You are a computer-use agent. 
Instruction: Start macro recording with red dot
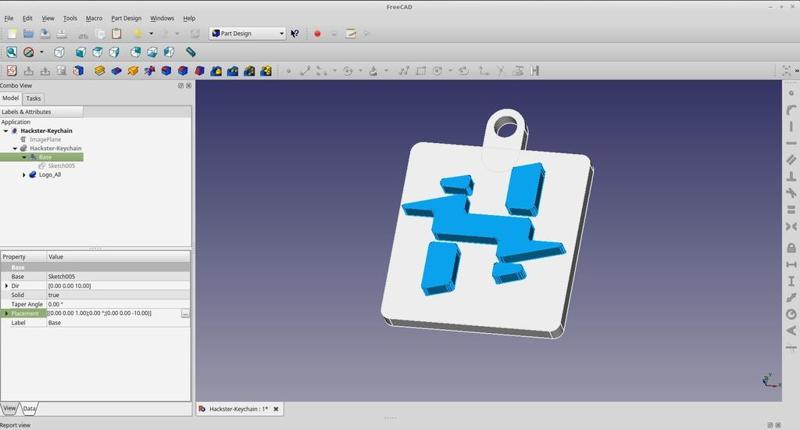(x=317, y=34)
